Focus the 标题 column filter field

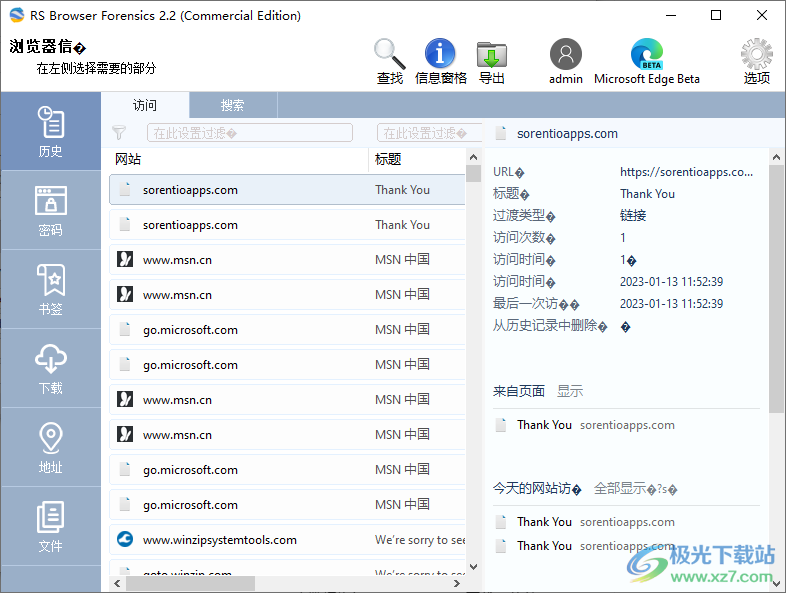coord(429,133)
